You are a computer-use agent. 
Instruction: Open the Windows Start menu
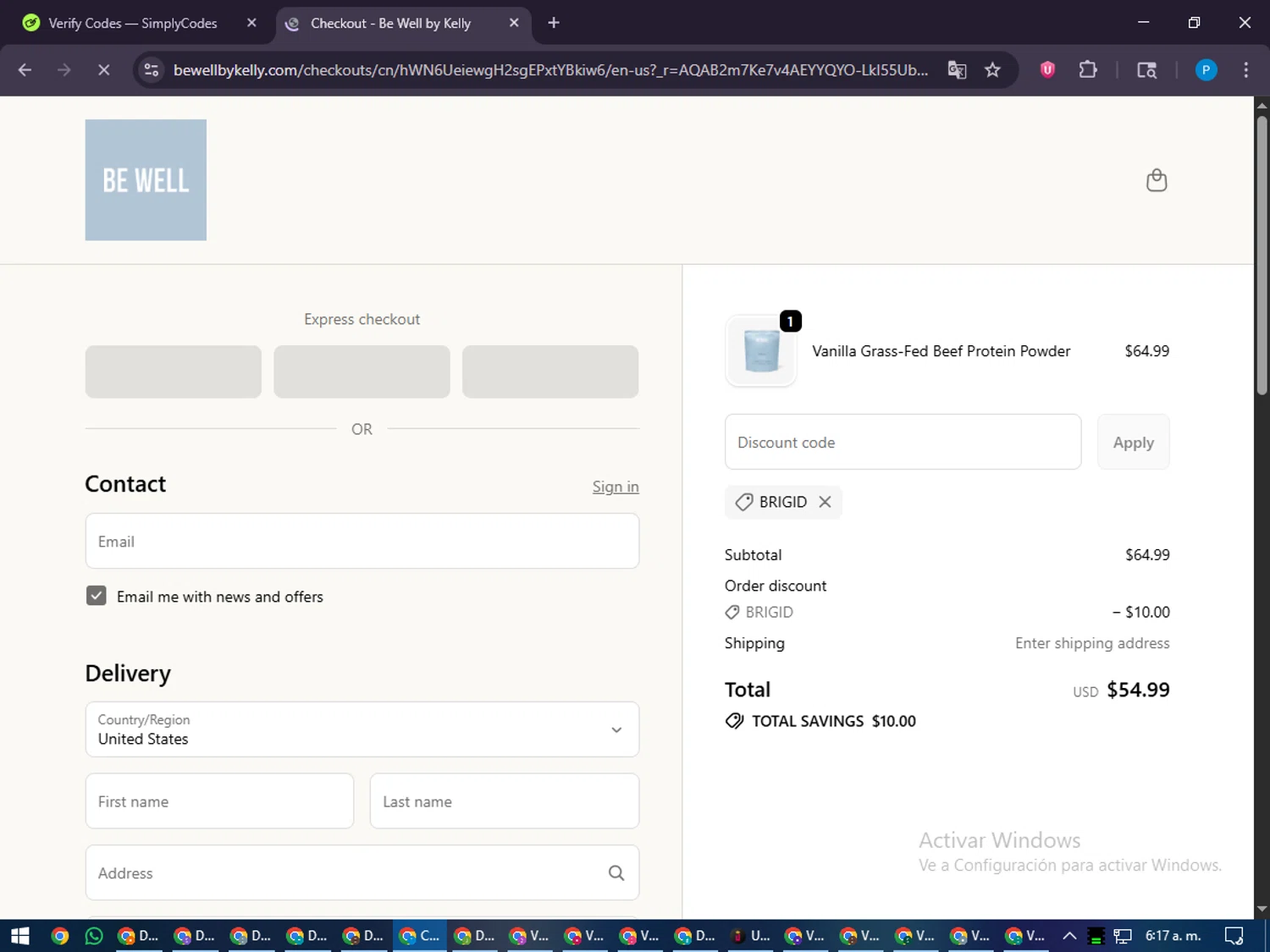[x=19, y=936]
